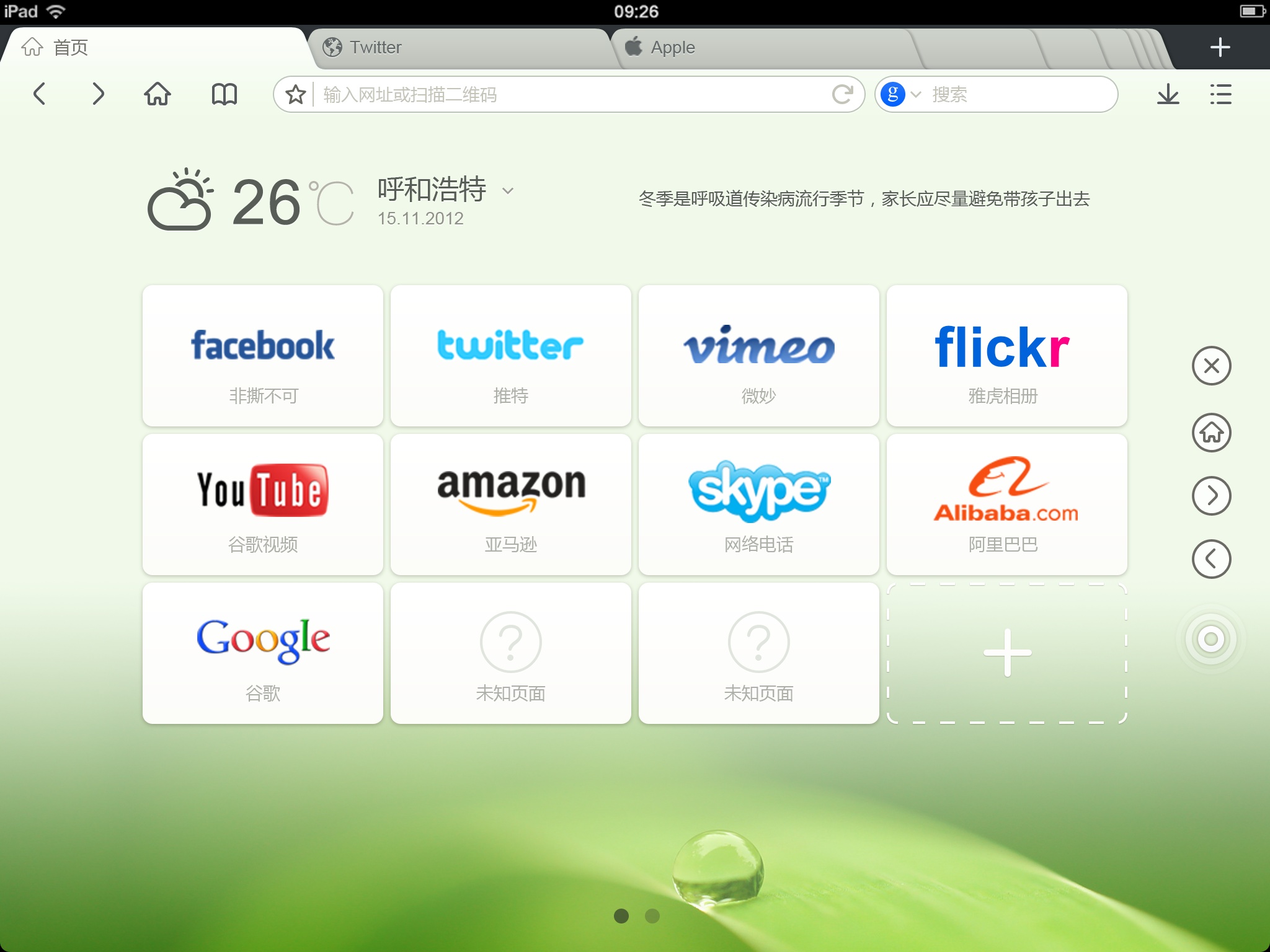Enable the right-side home button
Screen dimensions: 1270x952
point(1215,432)
